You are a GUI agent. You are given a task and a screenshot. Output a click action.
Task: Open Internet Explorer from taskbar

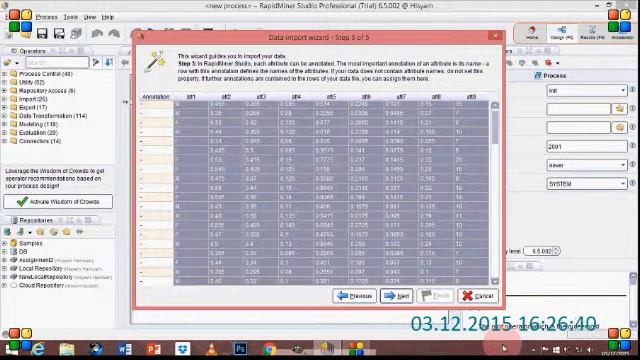(x=38, y=349)
